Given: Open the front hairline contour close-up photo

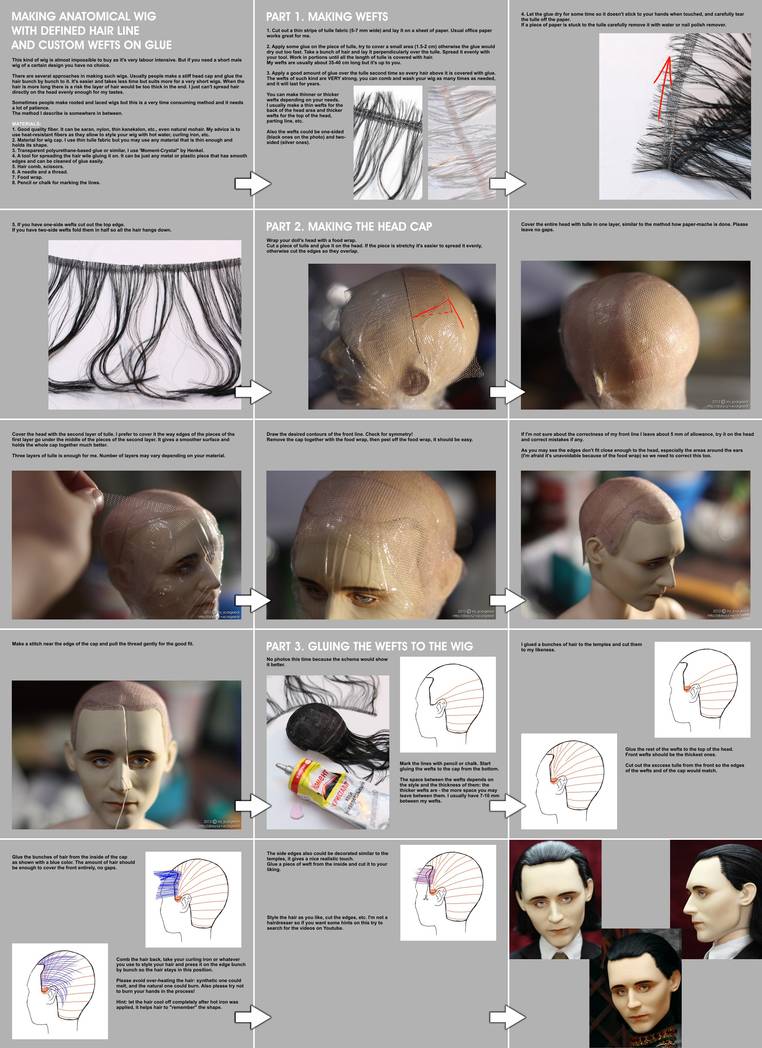Looking at the screenshot, I should pos(381,545).
